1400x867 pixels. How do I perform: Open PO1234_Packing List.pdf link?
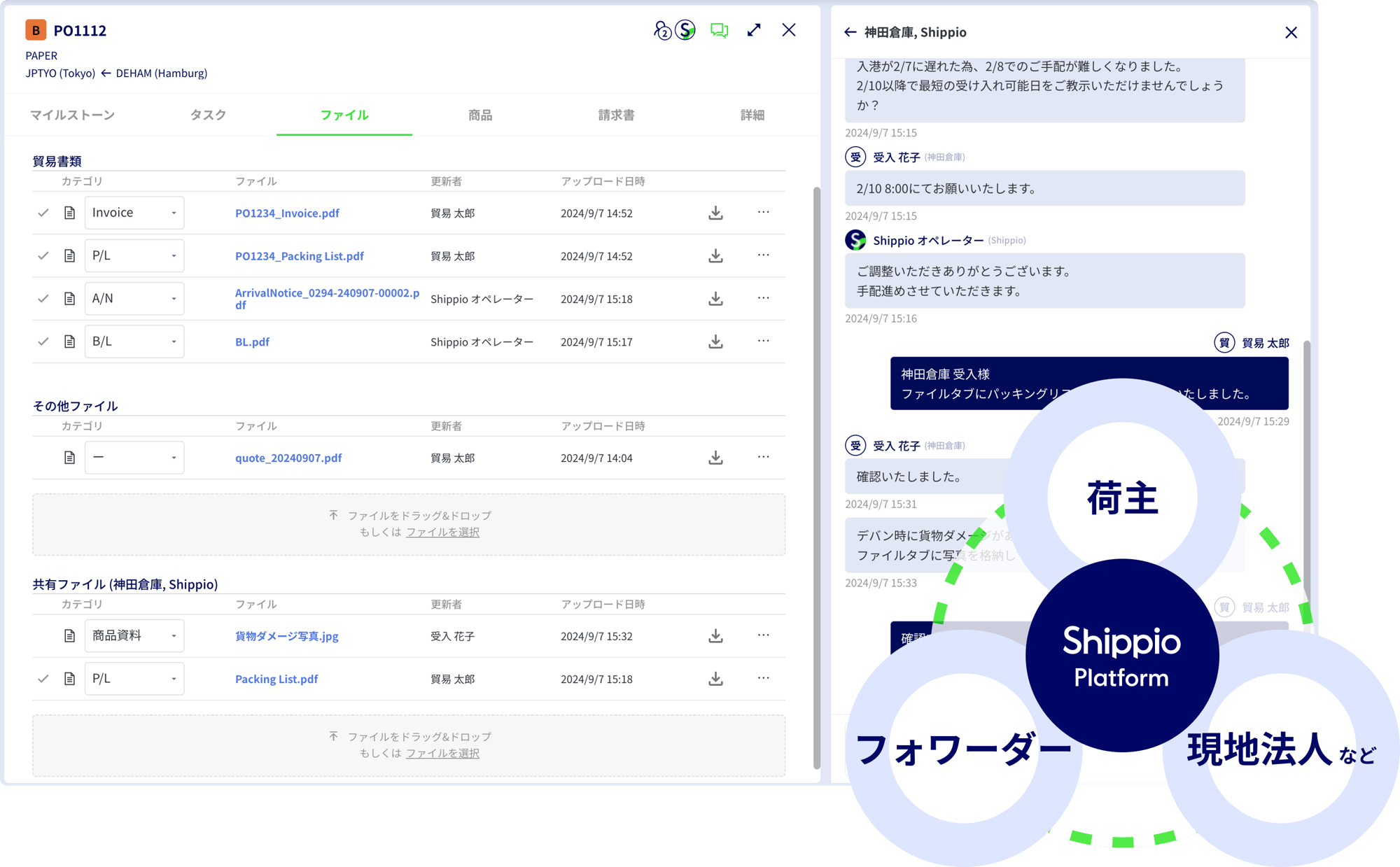pyautogui.click(x=300, y=256)
